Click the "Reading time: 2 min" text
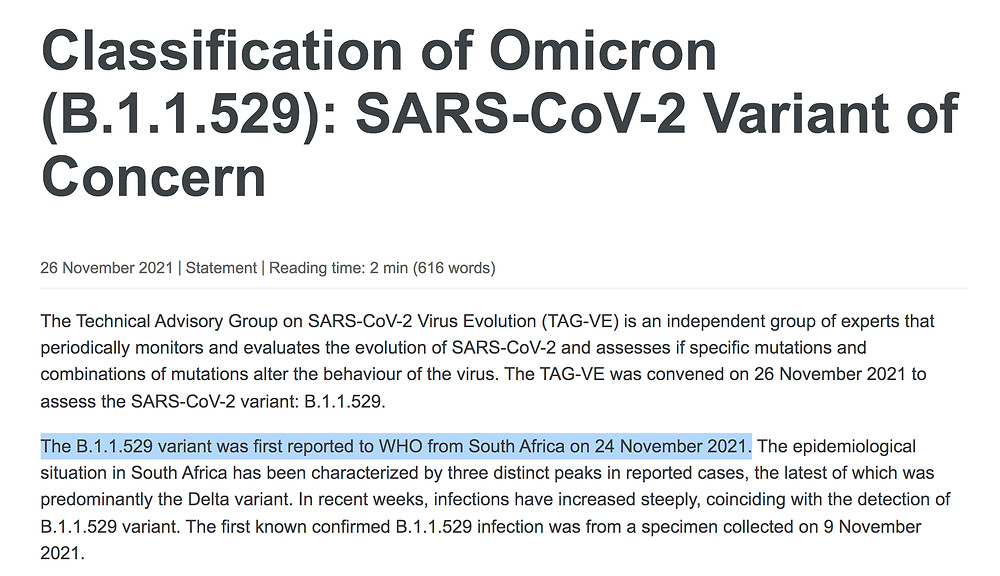This screenshot has width=1000, height=576. click(x=338, y=267)
